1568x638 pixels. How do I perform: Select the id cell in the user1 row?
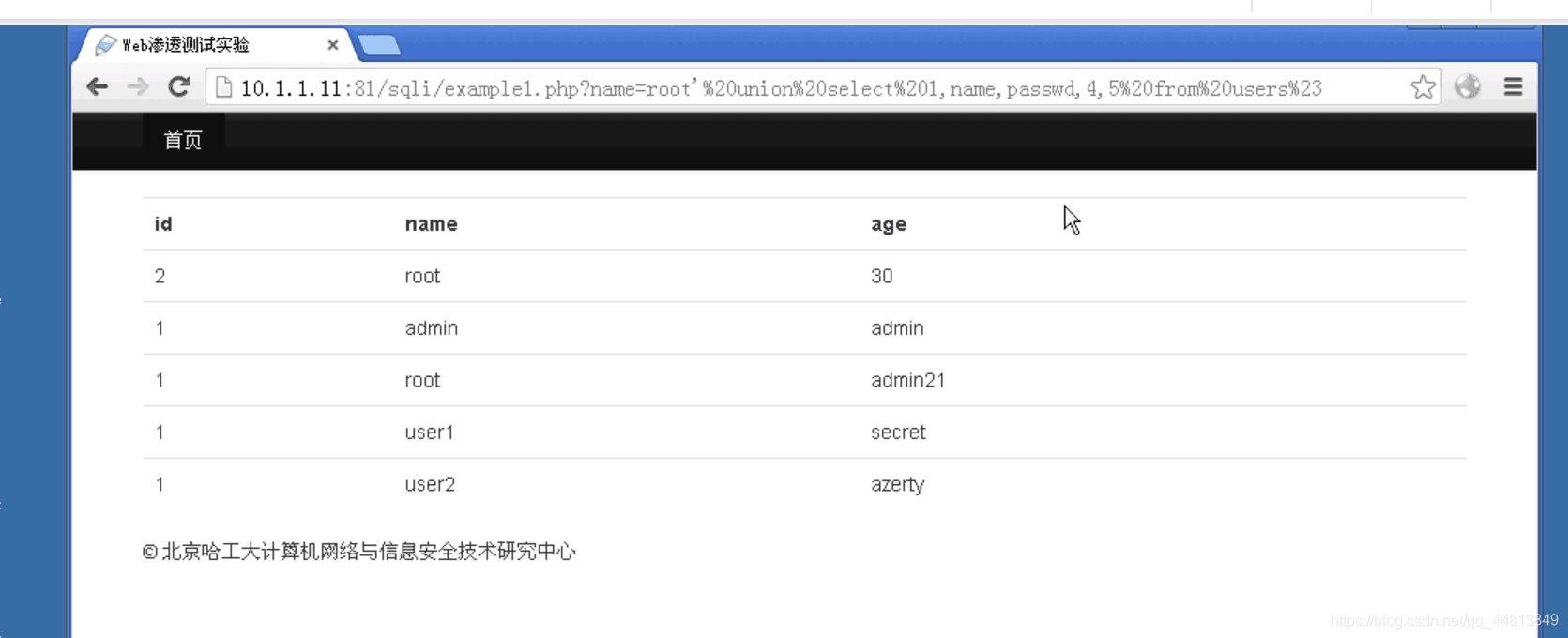(160, 433)
